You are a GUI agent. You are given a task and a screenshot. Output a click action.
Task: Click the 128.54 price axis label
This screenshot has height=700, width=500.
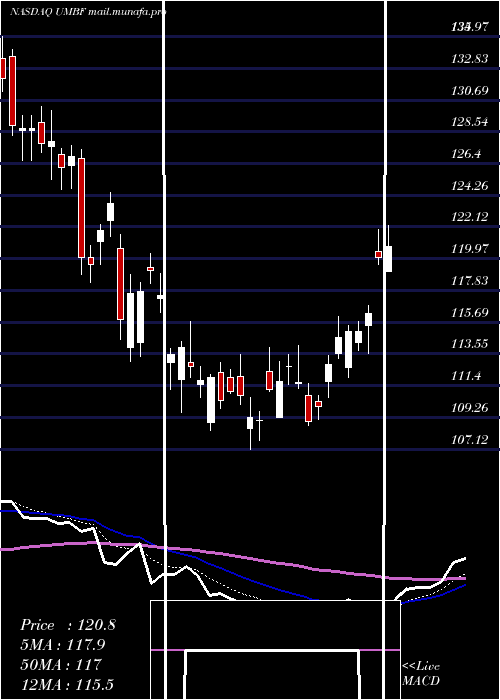[470, 122]
